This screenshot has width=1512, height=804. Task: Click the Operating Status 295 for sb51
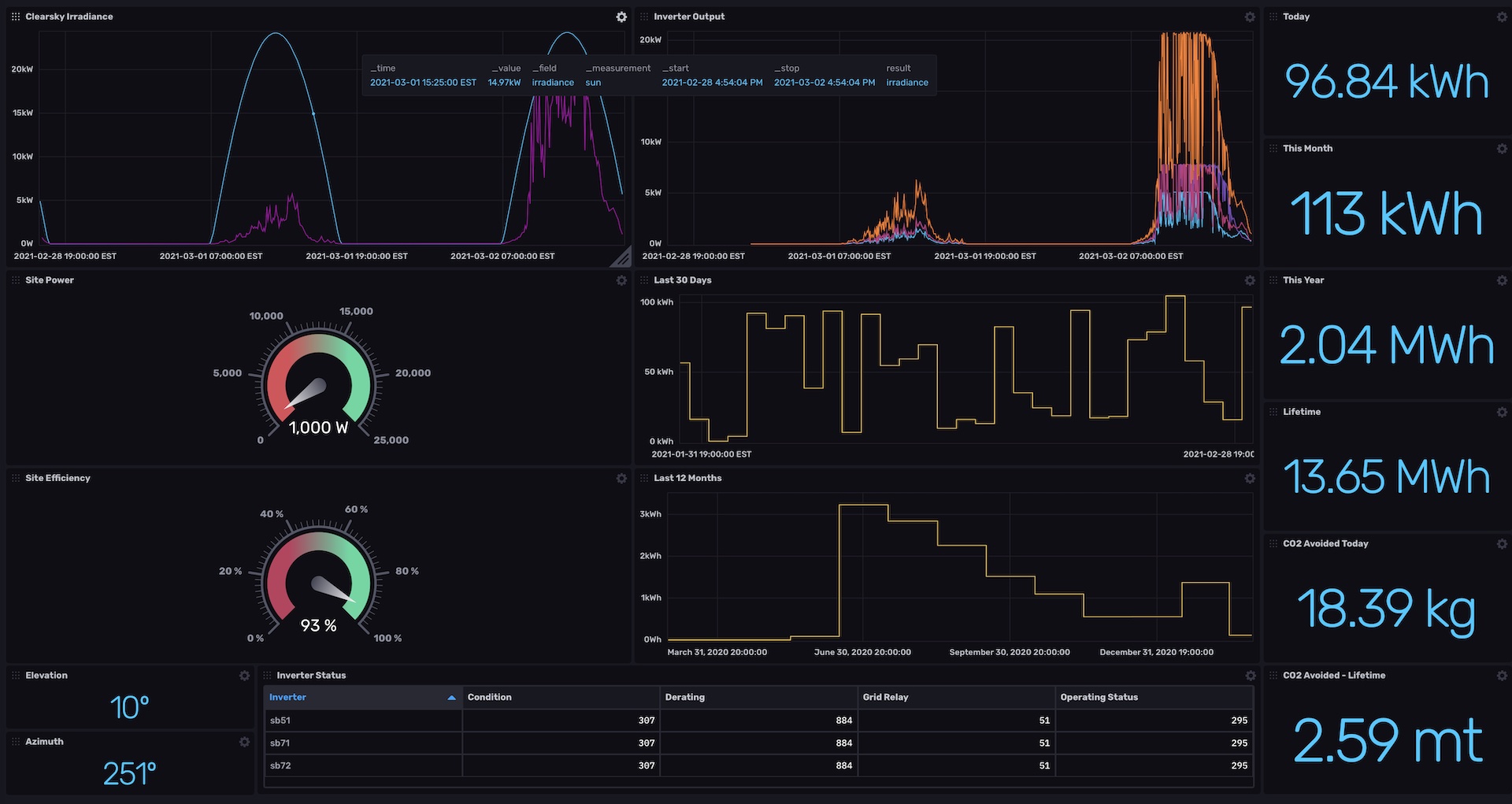1240,721
